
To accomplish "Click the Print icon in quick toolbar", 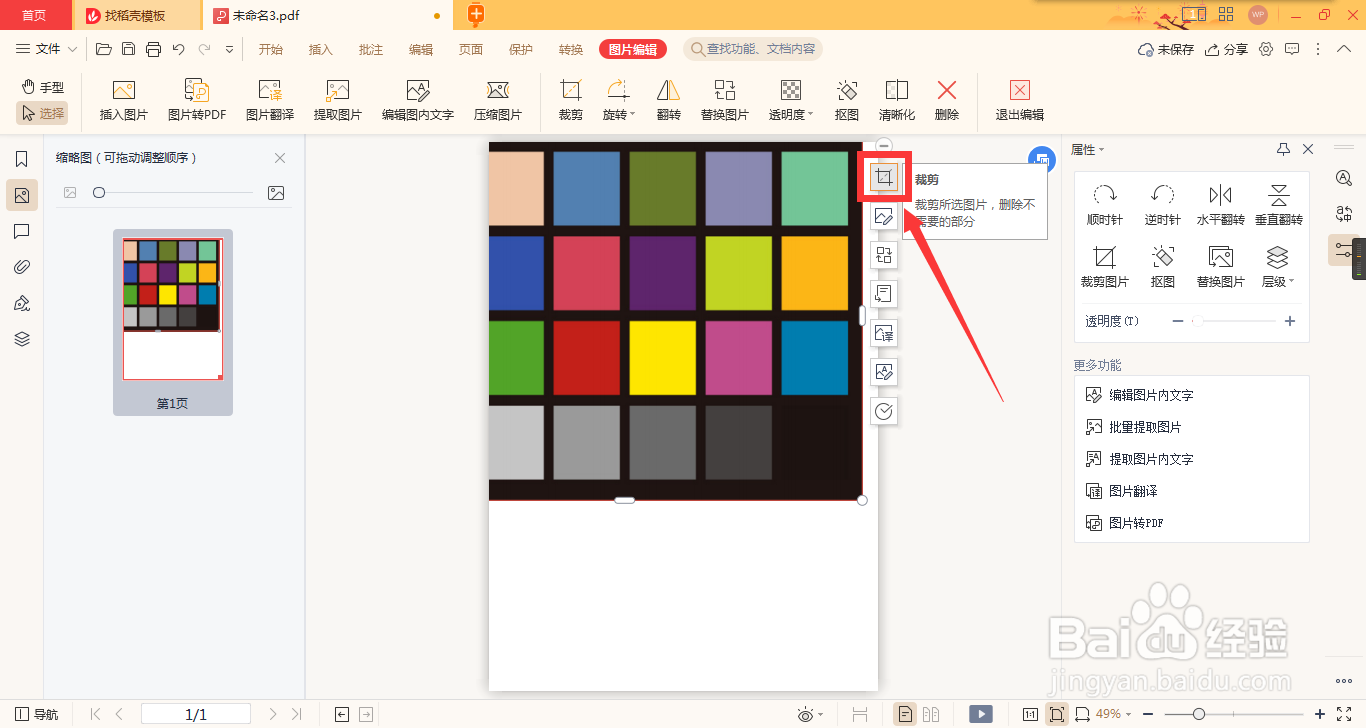I will 153,49.
